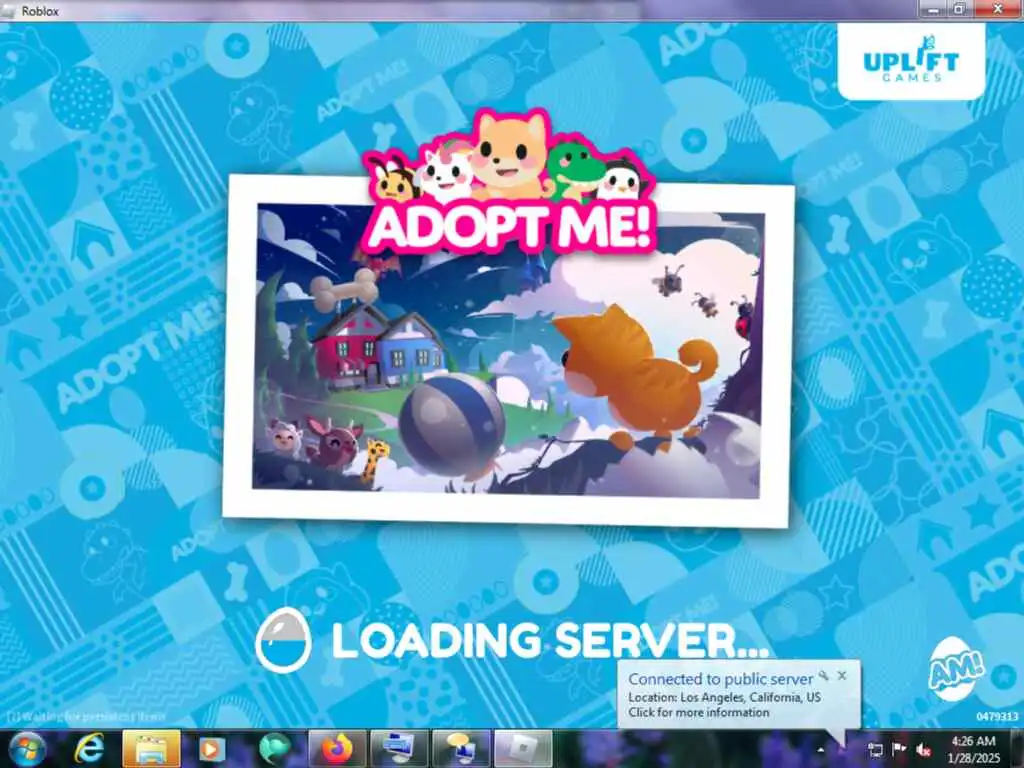The height and width of the screenshot is (768, 1024).
Task: Click the Roblox window title
Action: 40,11
